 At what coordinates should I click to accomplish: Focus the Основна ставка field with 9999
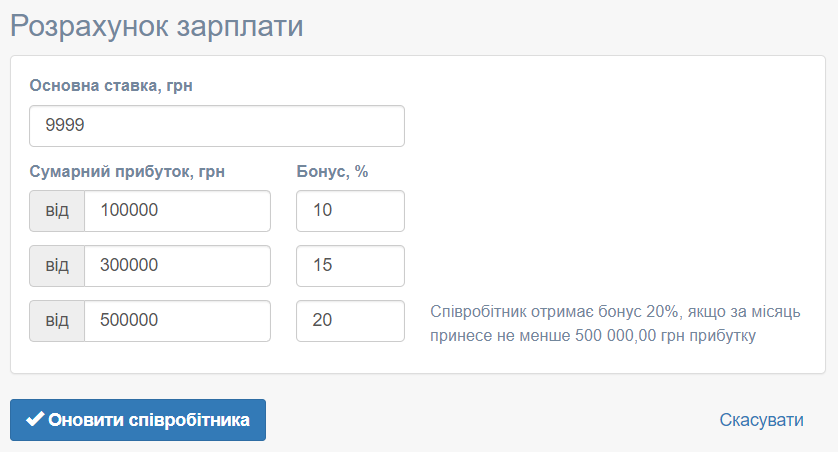click(x=217, y=126)
